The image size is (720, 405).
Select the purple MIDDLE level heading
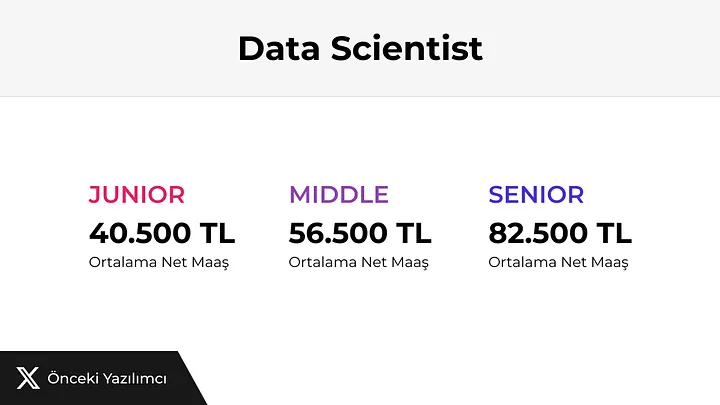(x=339, y=194)
